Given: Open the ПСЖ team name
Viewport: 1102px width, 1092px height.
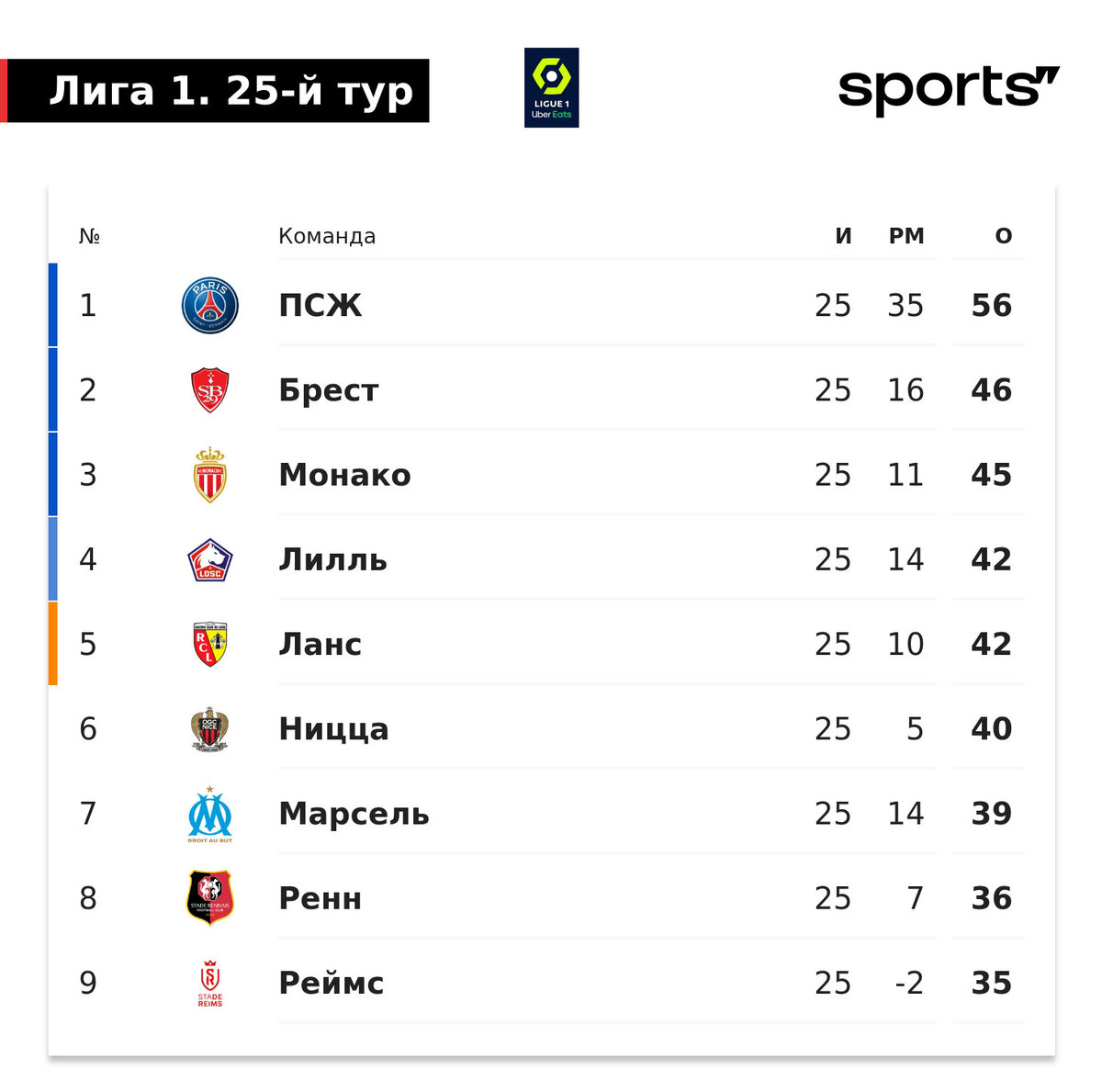Looking at the screenshot, I should (320, 306).
